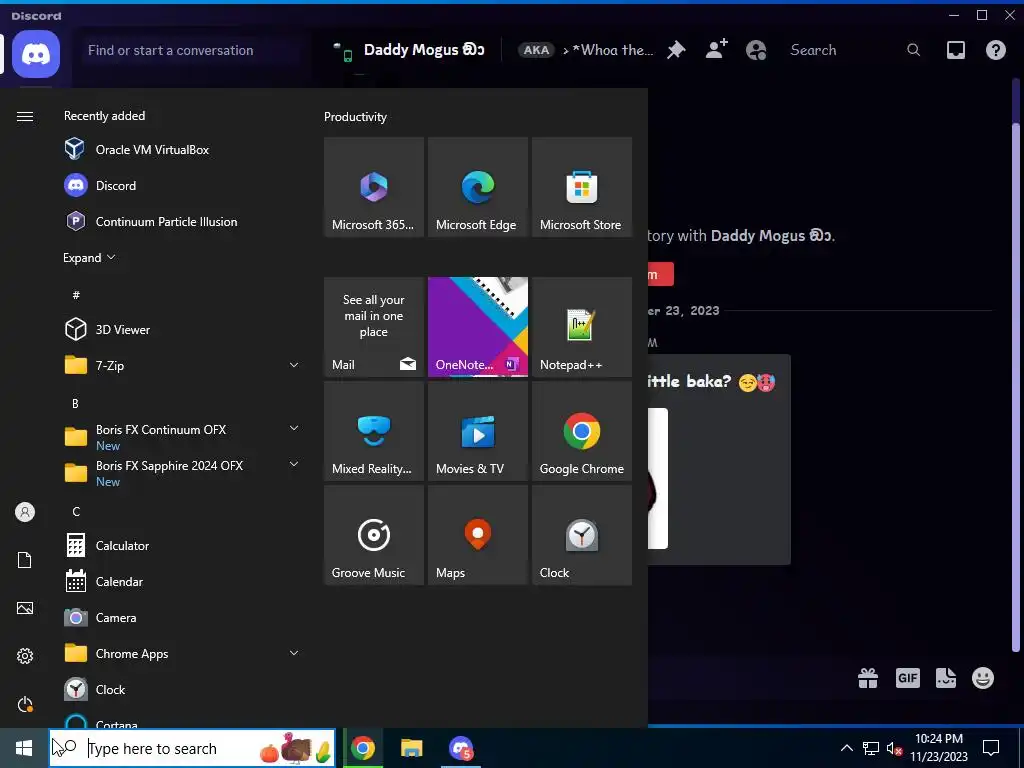Open the 3D Viewer app
Viewport: 1024px width, 768px height.
point(183,329)
